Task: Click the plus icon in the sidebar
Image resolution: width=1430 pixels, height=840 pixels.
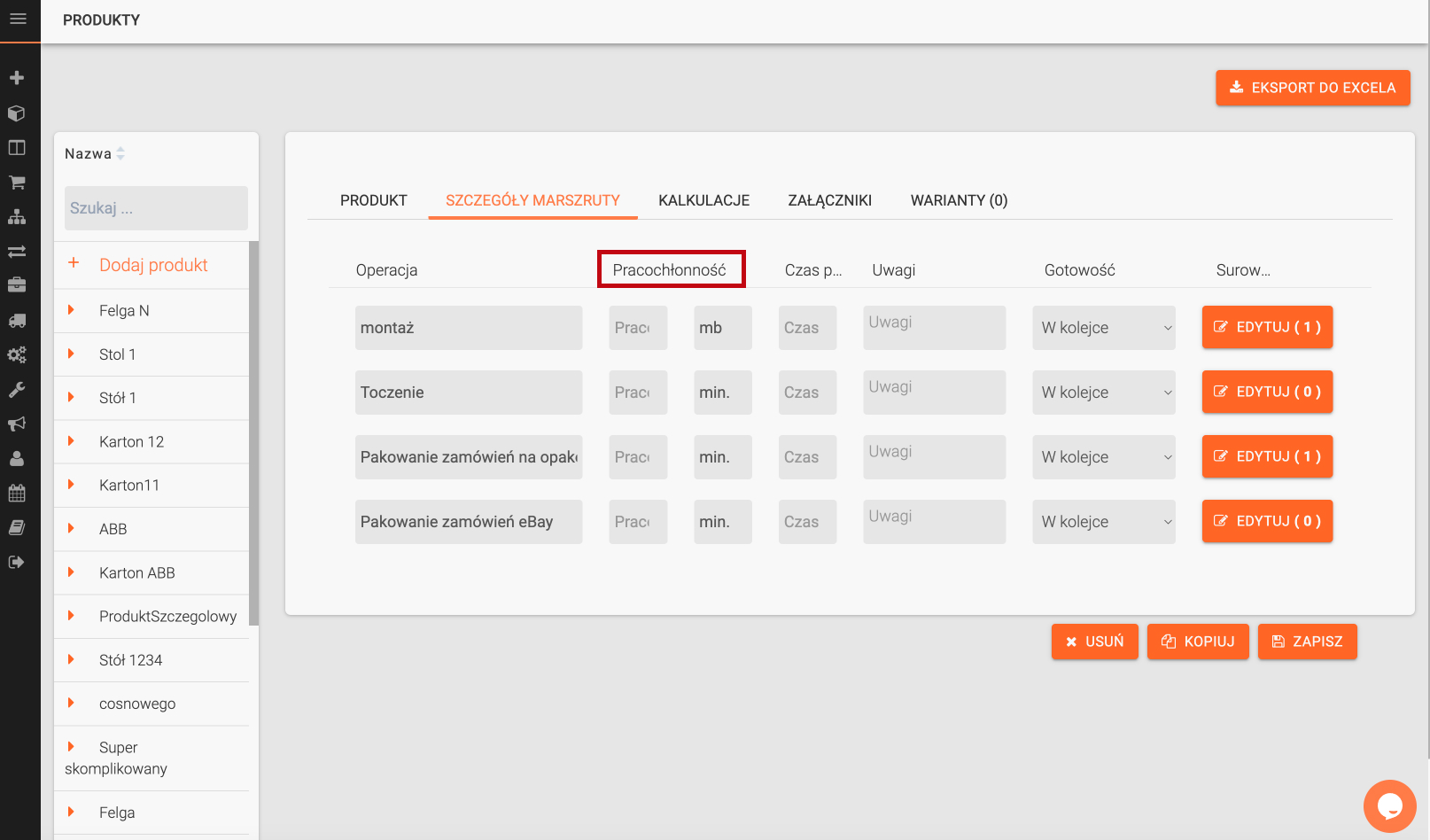Action: tap(17, 78)
